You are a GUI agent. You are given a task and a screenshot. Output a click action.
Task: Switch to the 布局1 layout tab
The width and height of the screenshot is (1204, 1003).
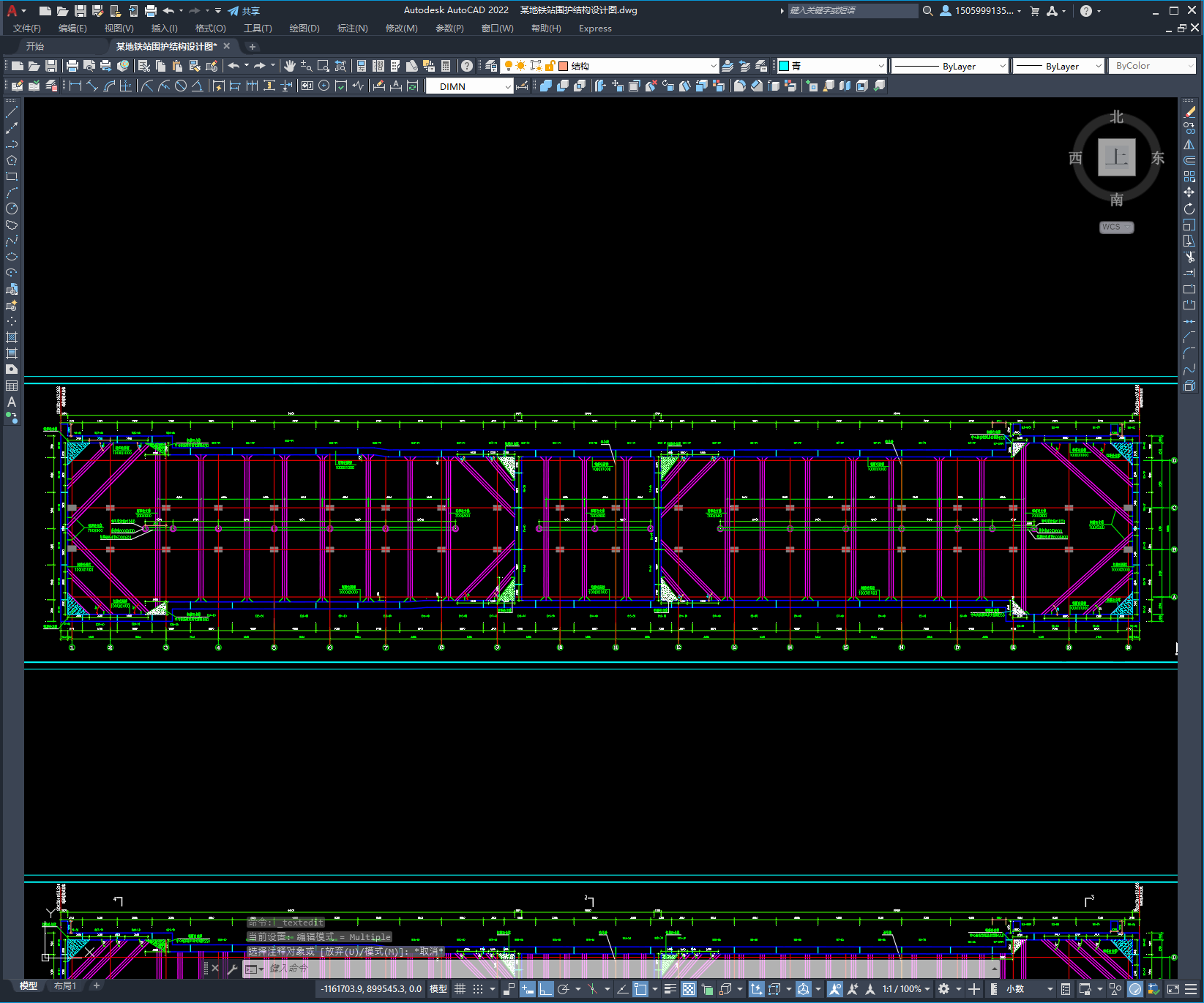click(x=65, y=986)
